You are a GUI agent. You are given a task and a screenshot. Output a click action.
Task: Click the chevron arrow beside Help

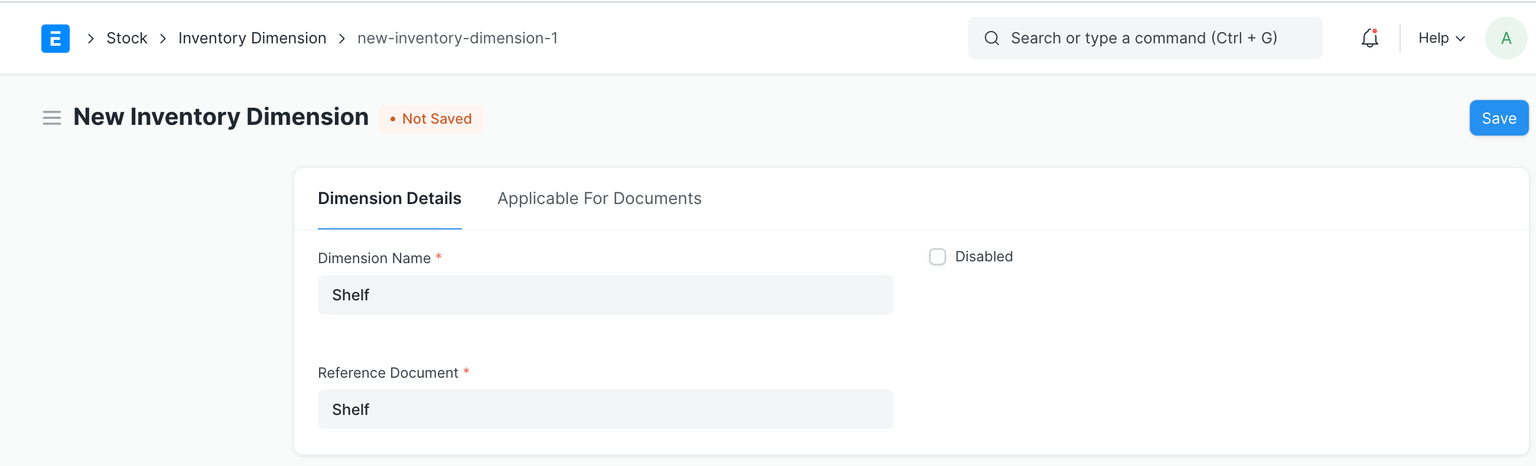1460,39
